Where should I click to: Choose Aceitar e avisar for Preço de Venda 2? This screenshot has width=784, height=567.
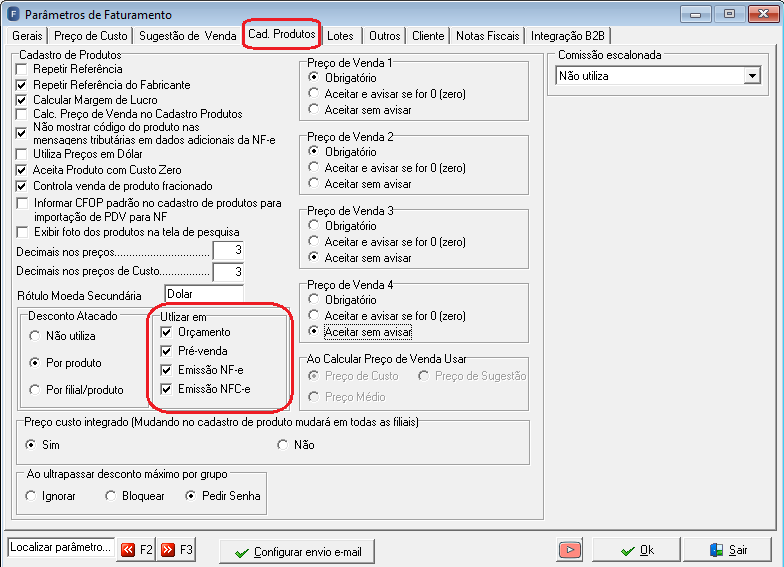(314, 168)
